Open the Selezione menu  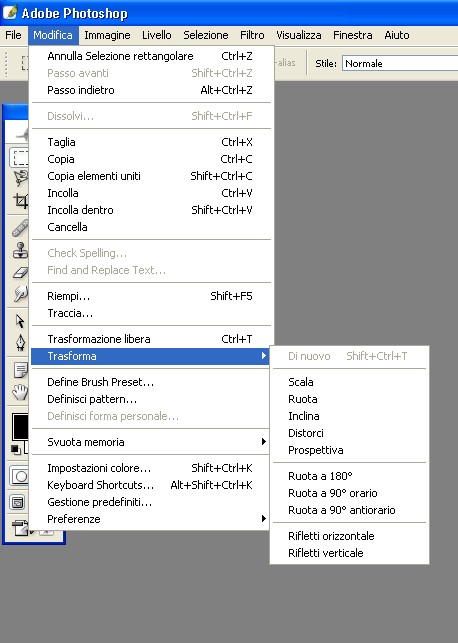205,35
